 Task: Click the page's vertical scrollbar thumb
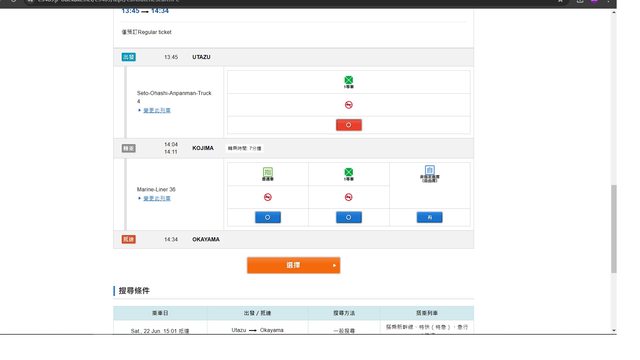pyautogui.click(x=613, y=229)
